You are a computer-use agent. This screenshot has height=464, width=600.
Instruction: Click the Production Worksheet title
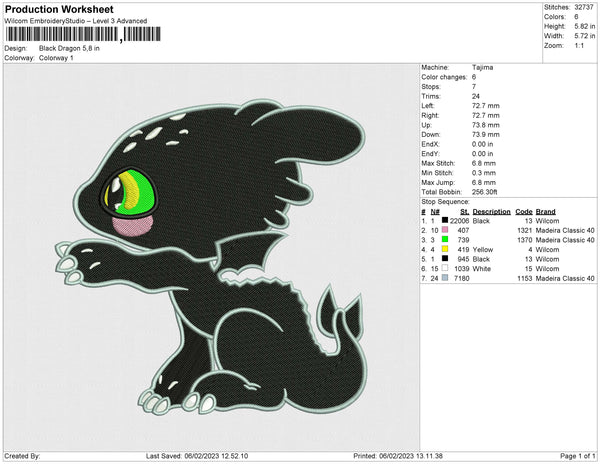59,9
